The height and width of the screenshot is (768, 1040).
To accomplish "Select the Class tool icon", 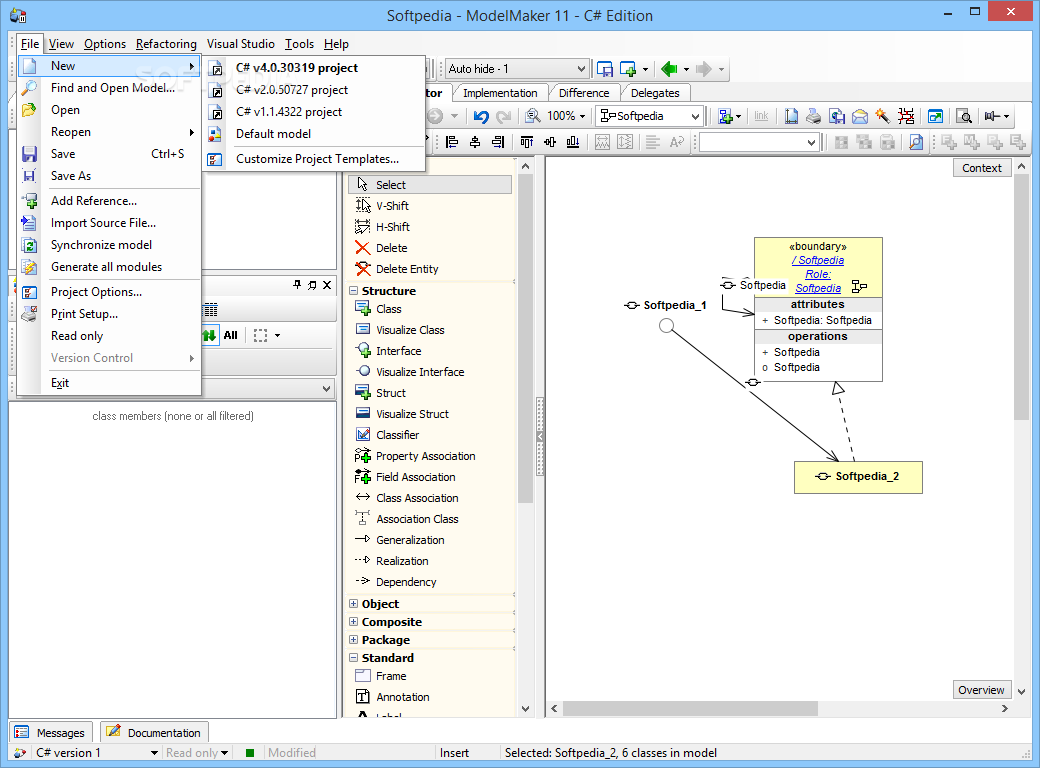I will (363, 308).
